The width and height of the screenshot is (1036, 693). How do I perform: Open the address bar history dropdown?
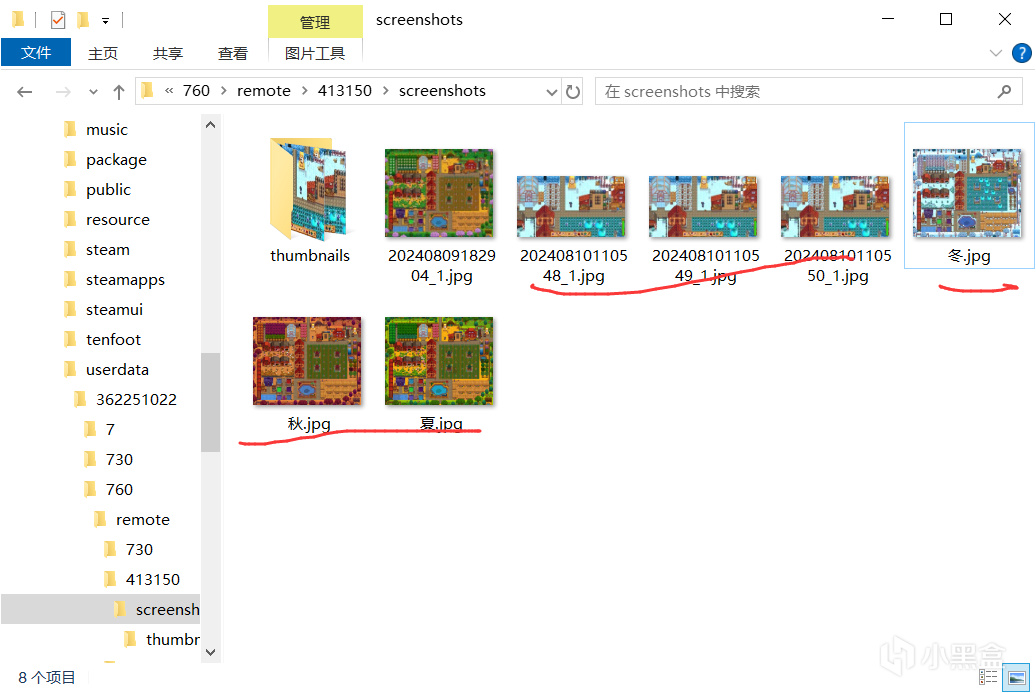(552, 92)
